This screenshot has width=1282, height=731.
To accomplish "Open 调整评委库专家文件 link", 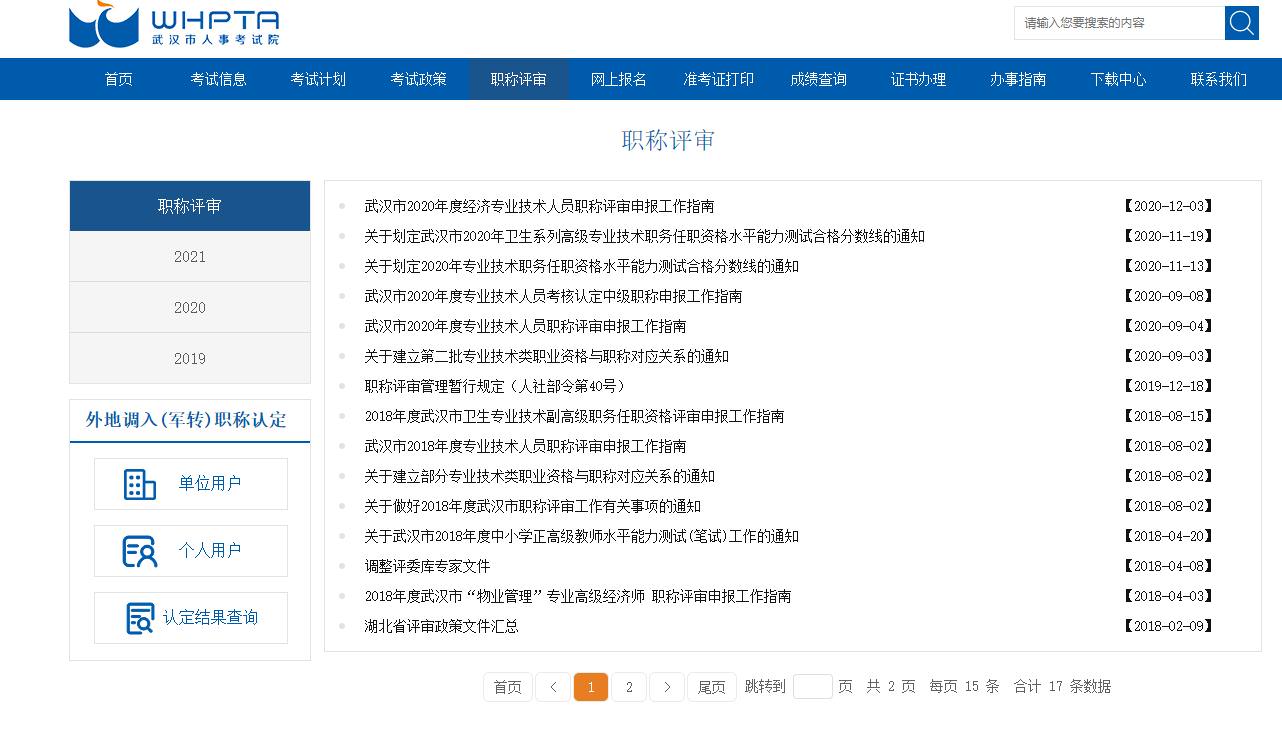I will point(427,566).
